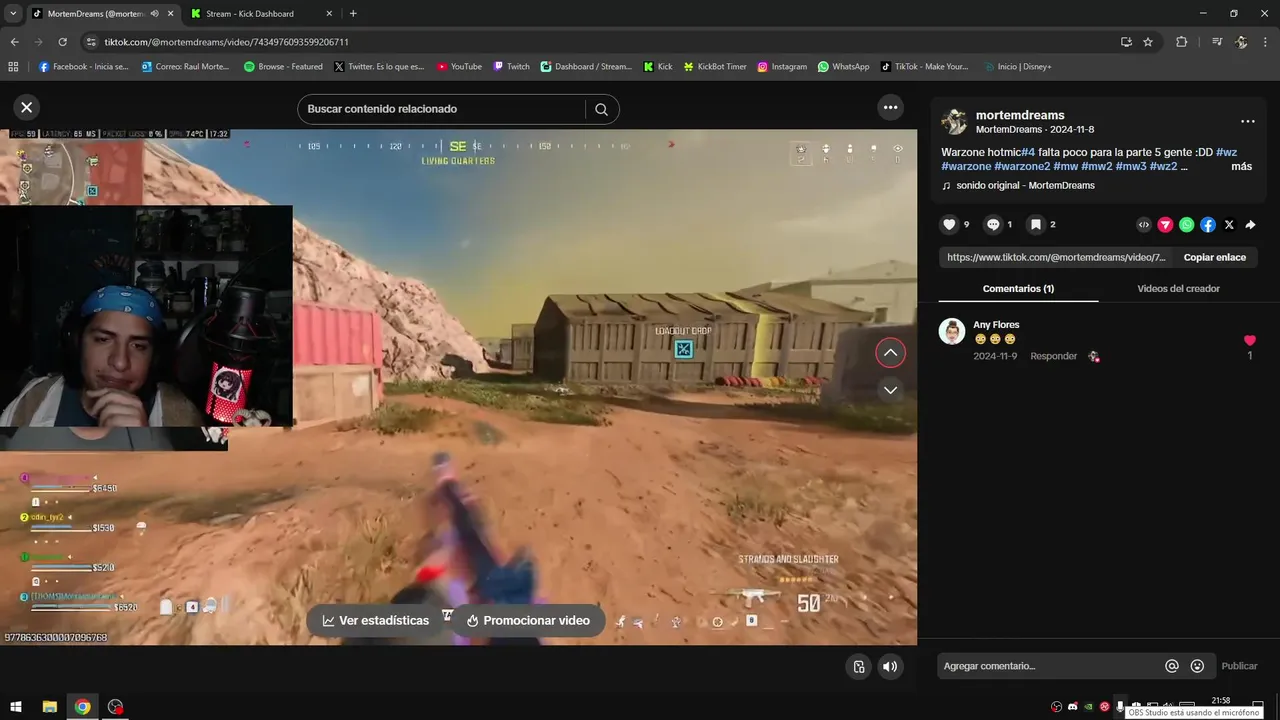Open post options ellipsis next to mortemdreams
The height and width of the screenshot is (720, 1280).
[1247, 121]
